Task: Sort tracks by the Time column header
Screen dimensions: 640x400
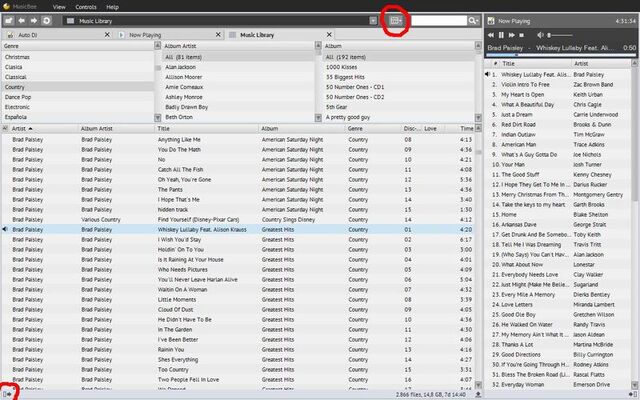Action: [460, 129]
